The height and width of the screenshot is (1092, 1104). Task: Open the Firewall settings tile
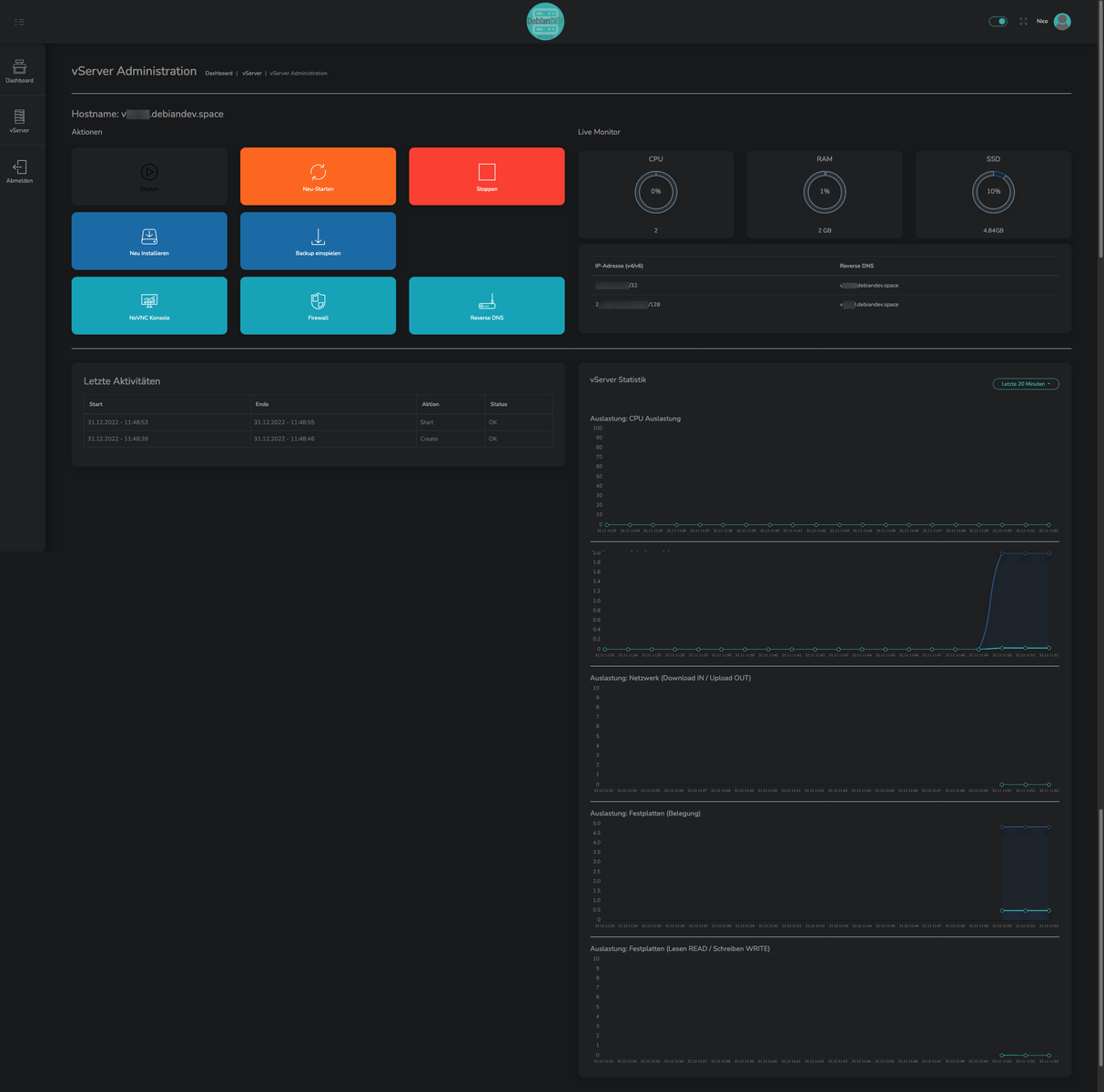click(318, 306)
